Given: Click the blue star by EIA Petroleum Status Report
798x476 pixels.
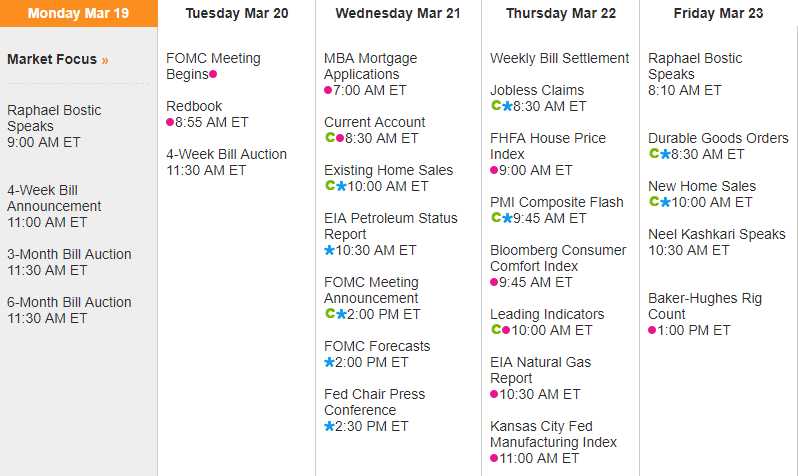Looking at the screenshot, I should 329,250.
